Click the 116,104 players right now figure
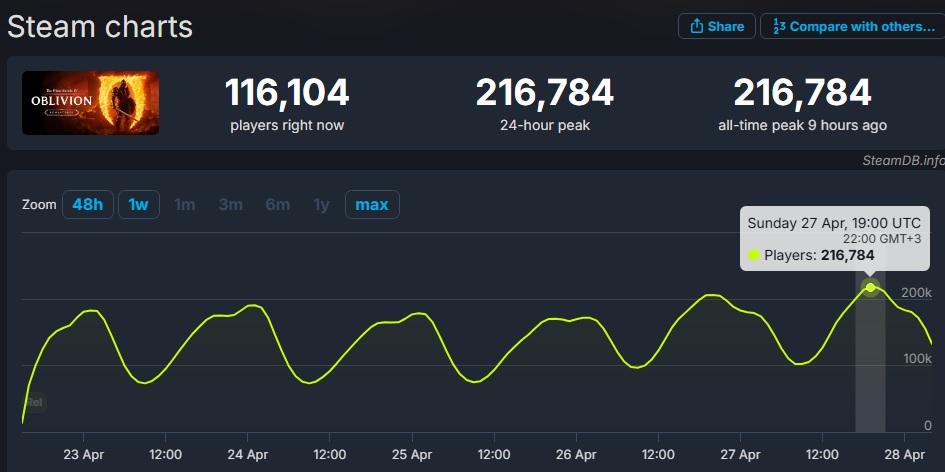 point(287,93)
